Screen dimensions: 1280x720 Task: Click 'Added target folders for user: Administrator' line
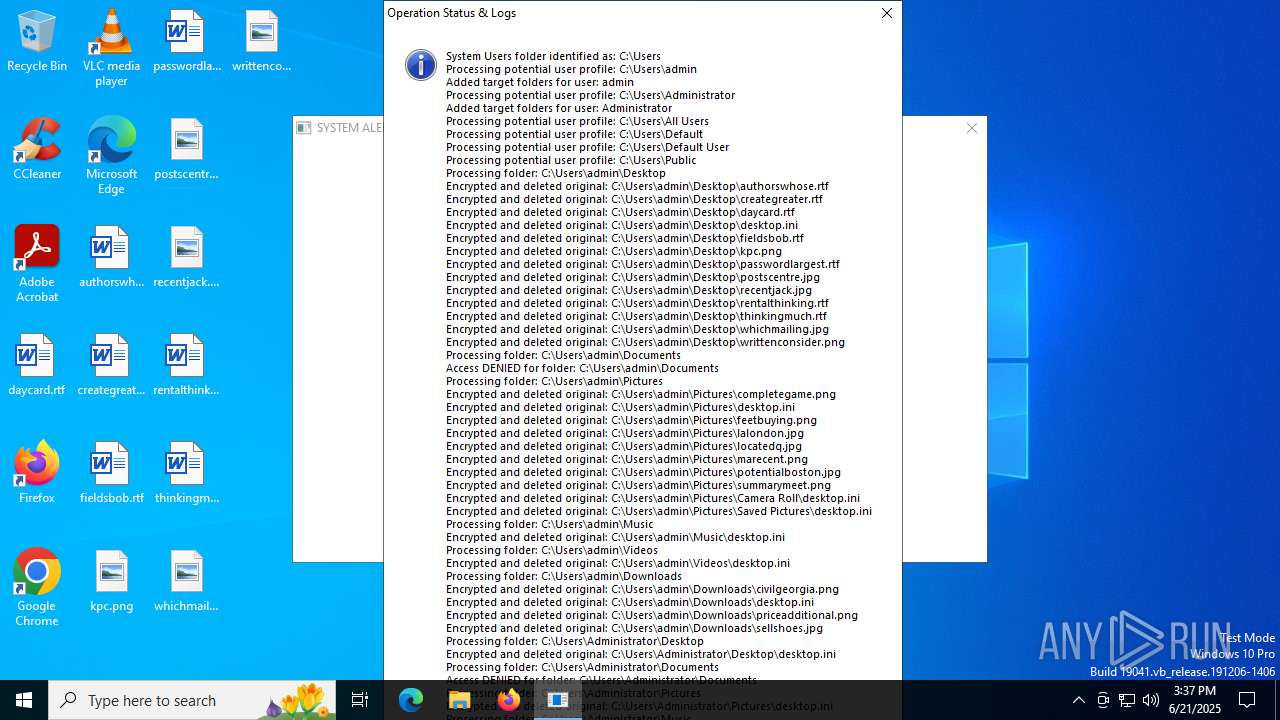click(x=558, y=108)
